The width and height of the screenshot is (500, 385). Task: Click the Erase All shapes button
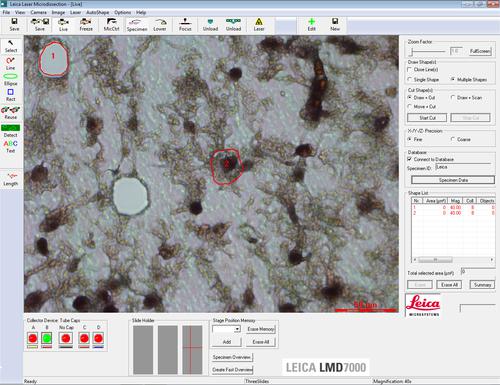point(449,285)
